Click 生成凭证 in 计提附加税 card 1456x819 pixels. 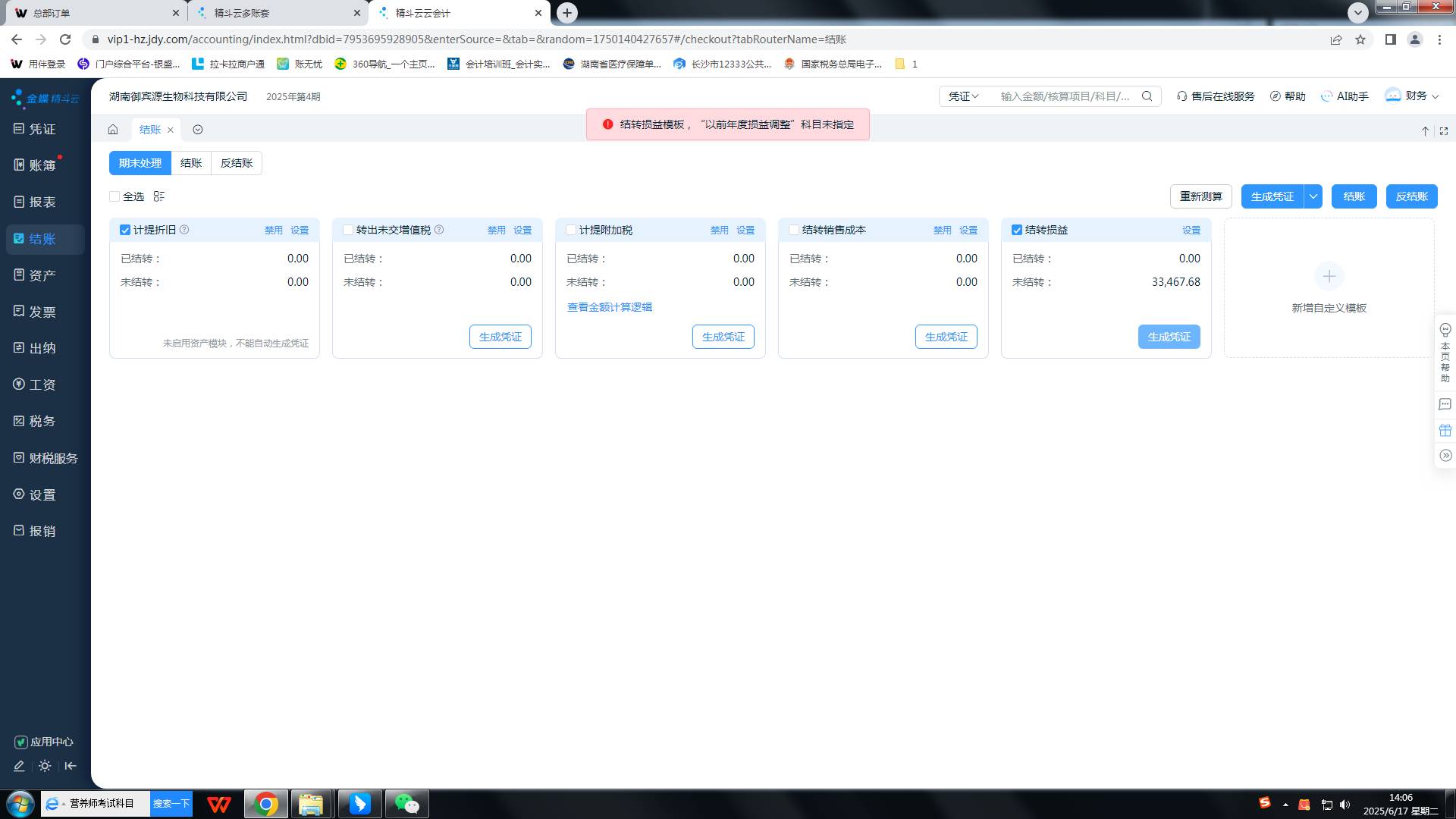(723, 337)
